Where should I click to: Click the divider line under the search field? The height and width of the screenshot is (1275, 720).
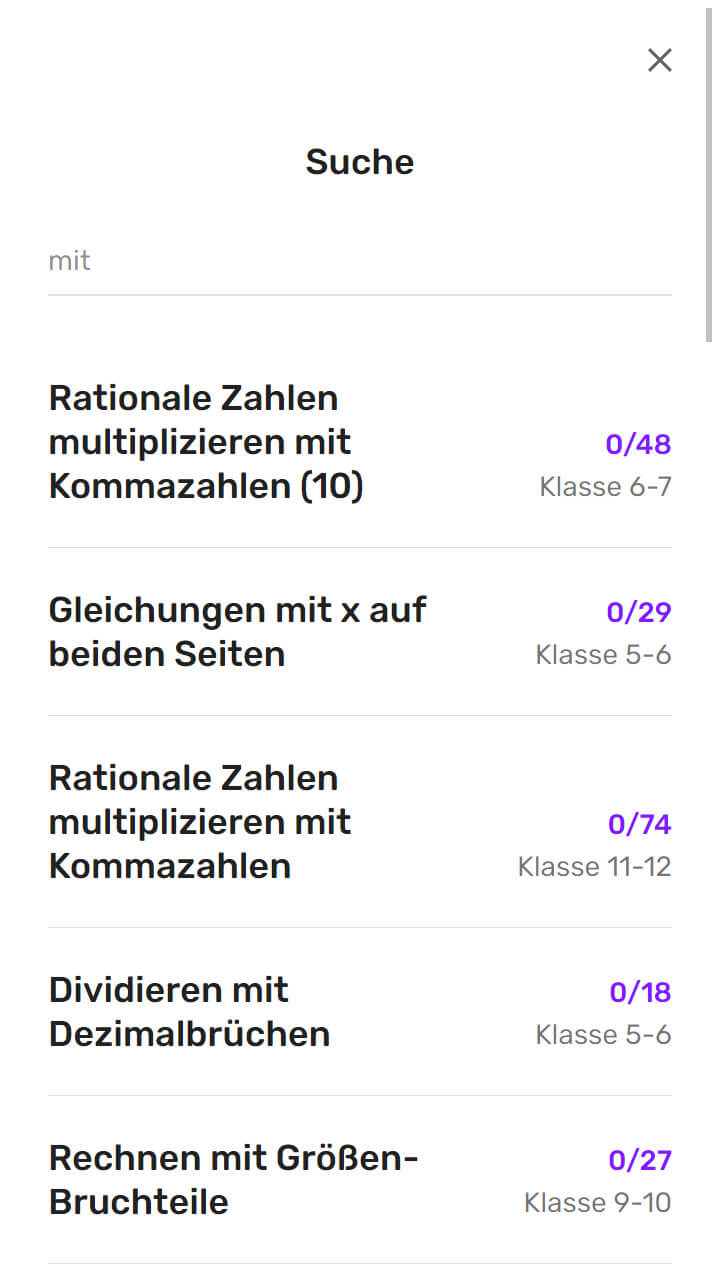coord(359,295)
